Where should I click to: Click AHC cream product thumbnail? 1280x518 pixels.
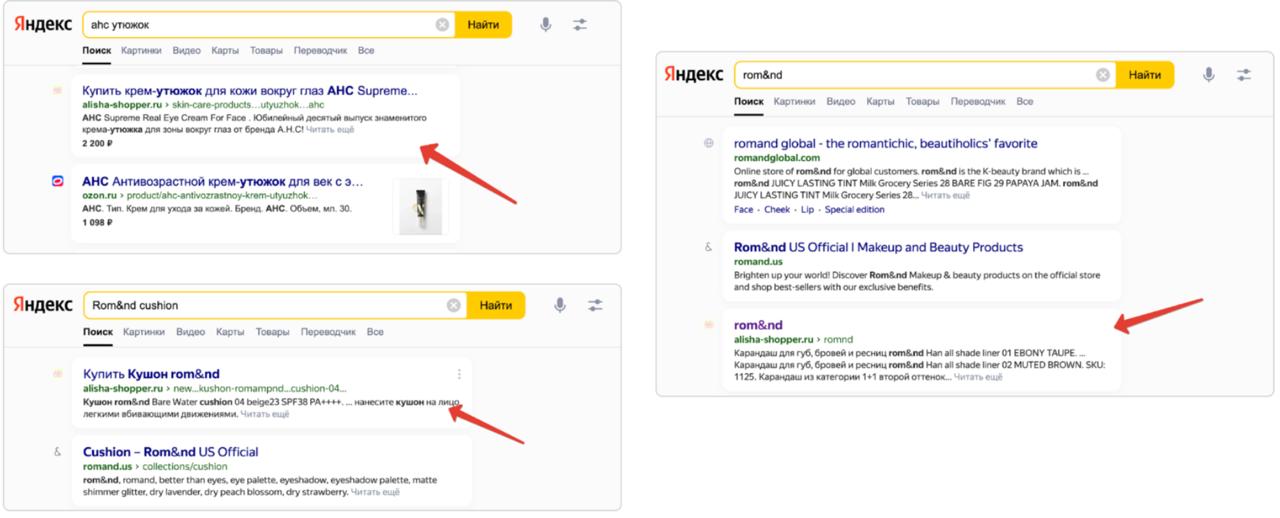420,206
